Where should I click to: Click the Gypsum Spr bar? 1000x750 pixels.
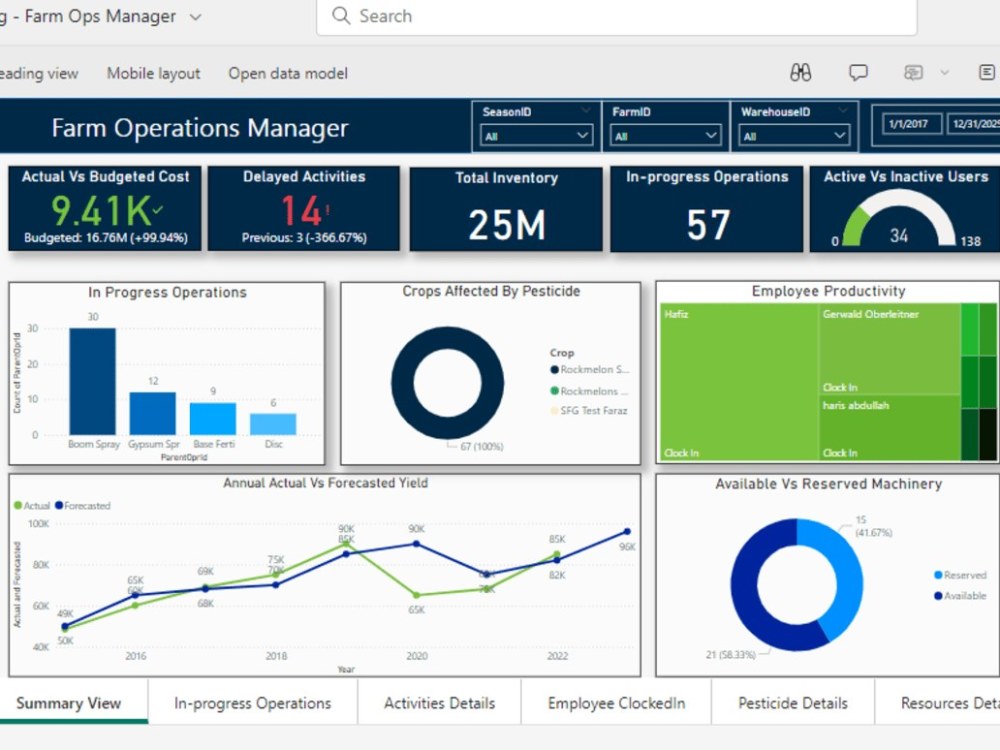point(153,413)
